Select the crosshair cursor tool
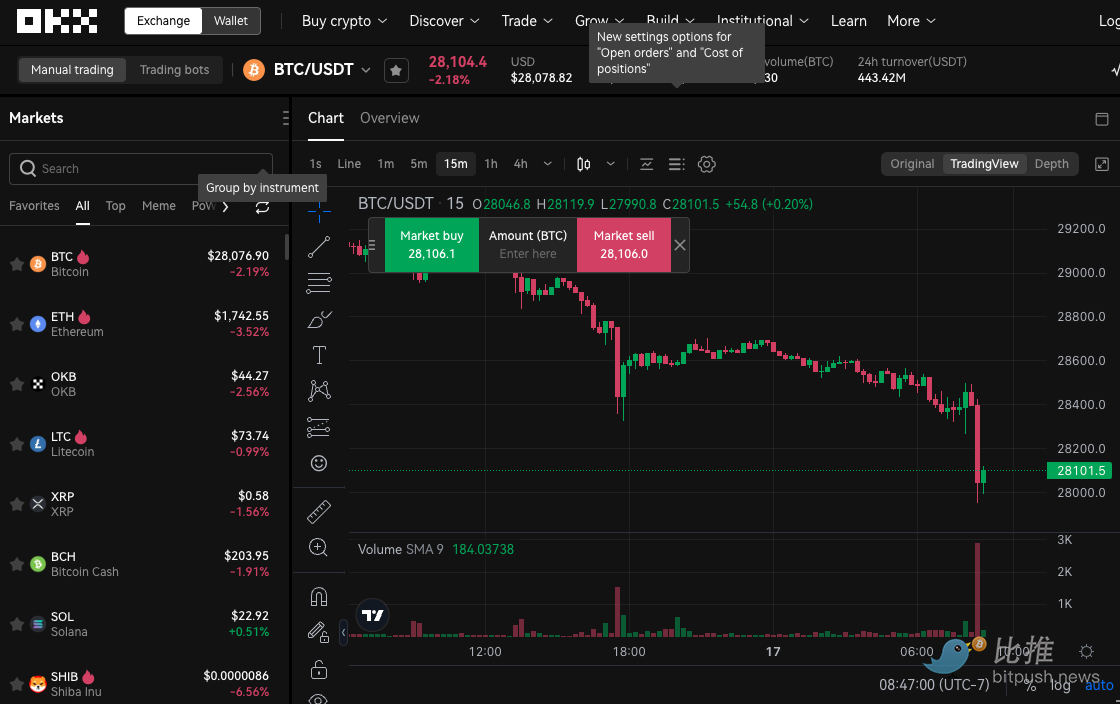The image size is (1120, 704). pos(319,211)
